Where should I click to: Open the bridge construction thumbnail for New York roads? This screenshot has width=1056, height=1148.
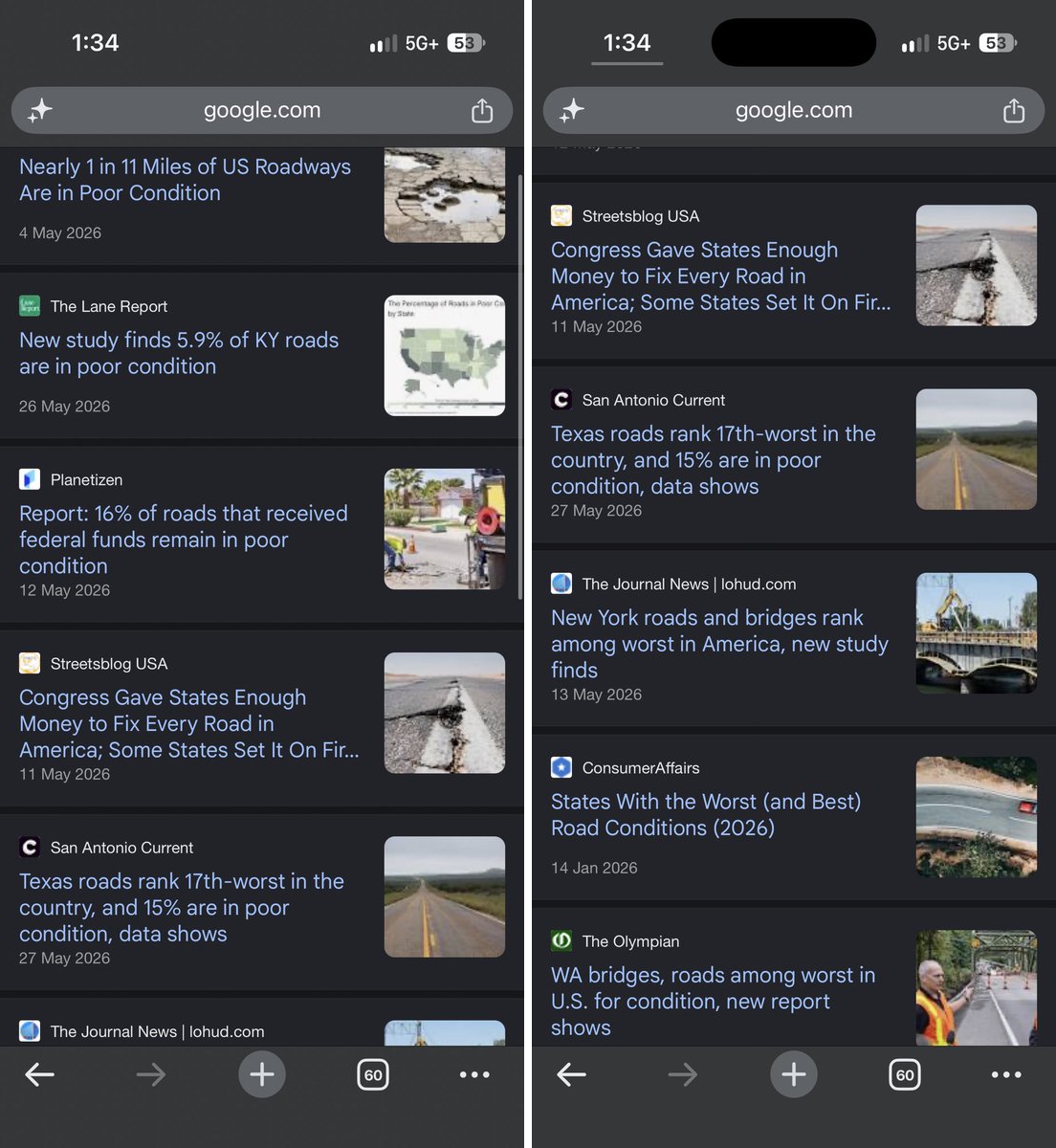pos(977,633)
